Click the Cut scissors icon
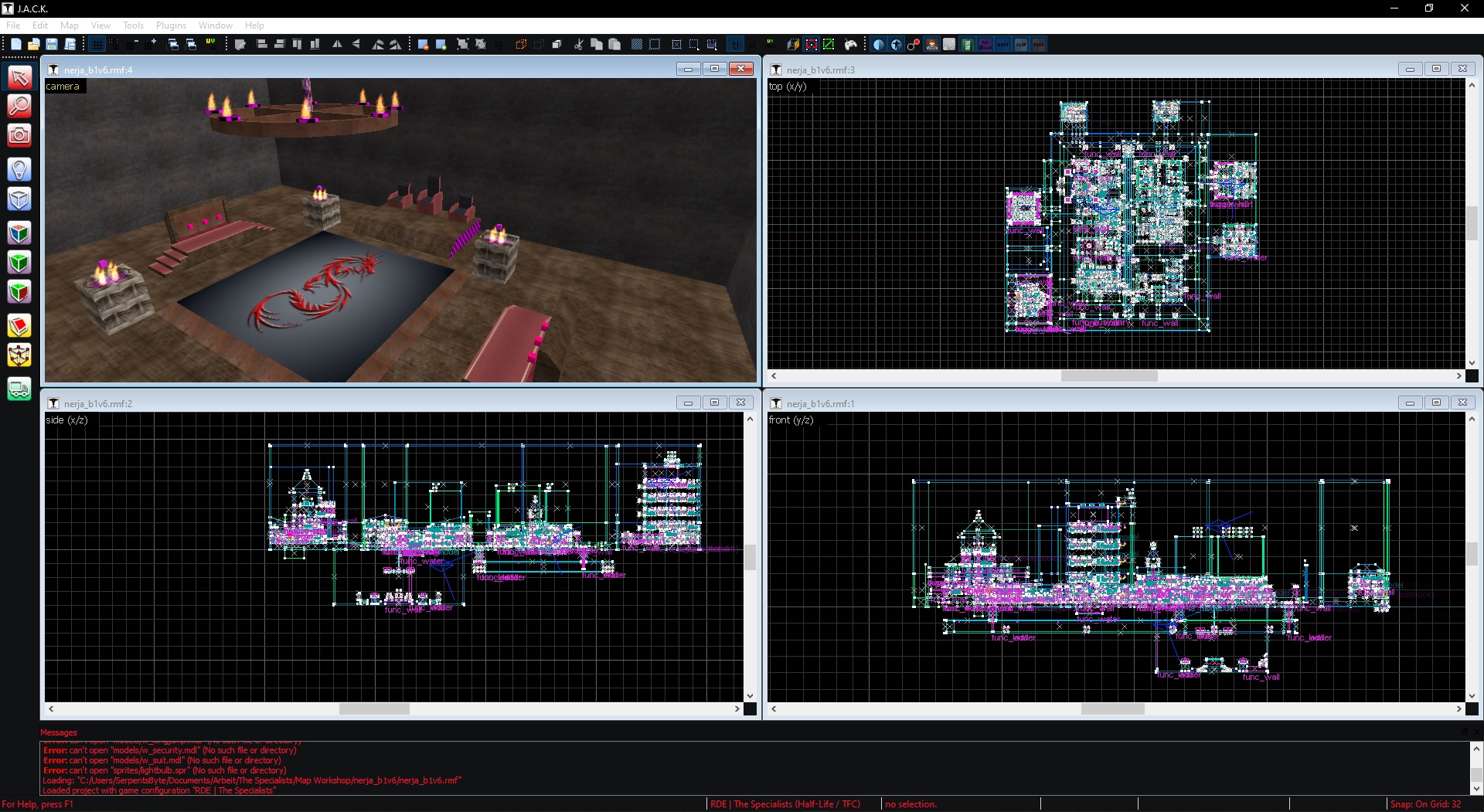 pyautogui.click(x=578, y=45)
